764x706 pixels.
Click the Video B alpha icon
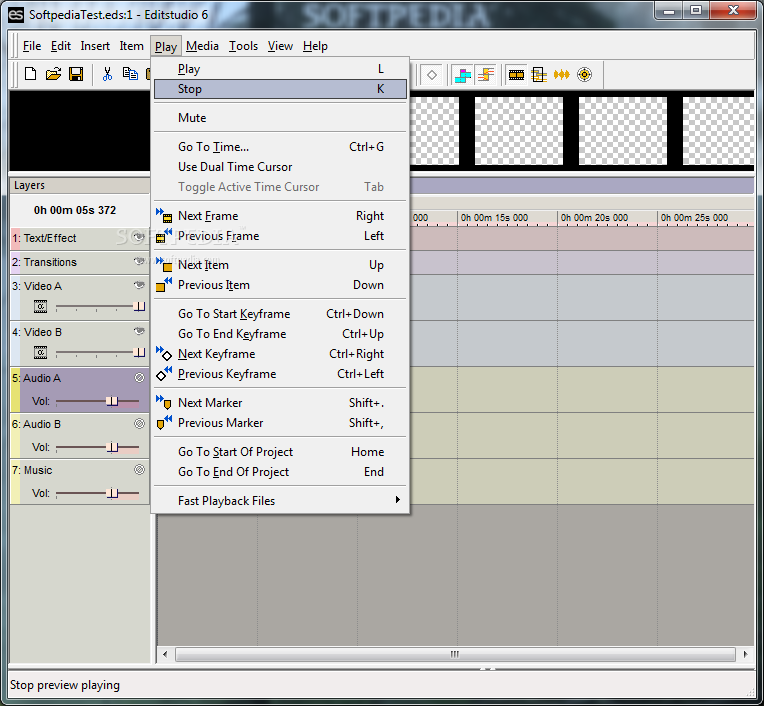pos(40,352)
